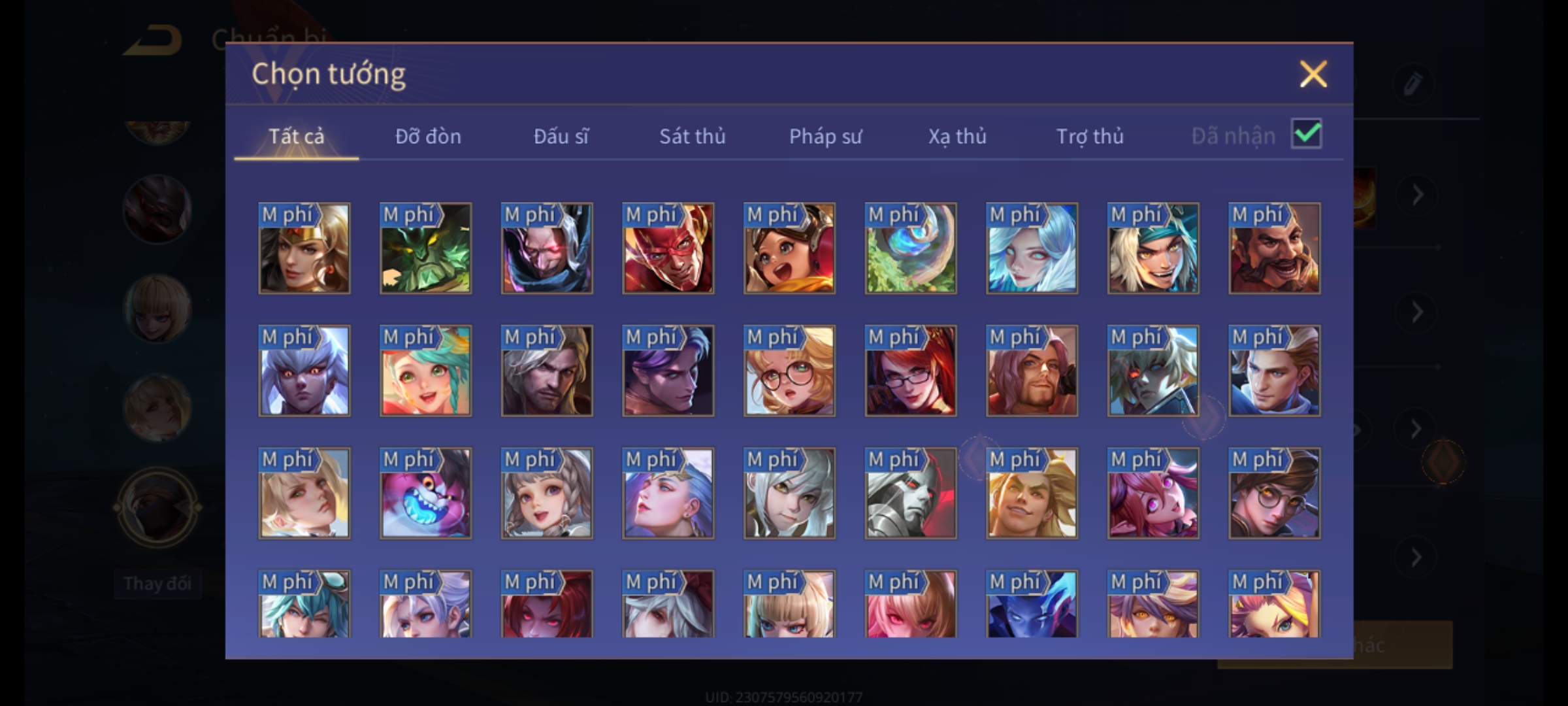Close the Chọn tướng dialog
Image resolution: width=1568 pixels, height=706 pixels.
point(1313,74)
